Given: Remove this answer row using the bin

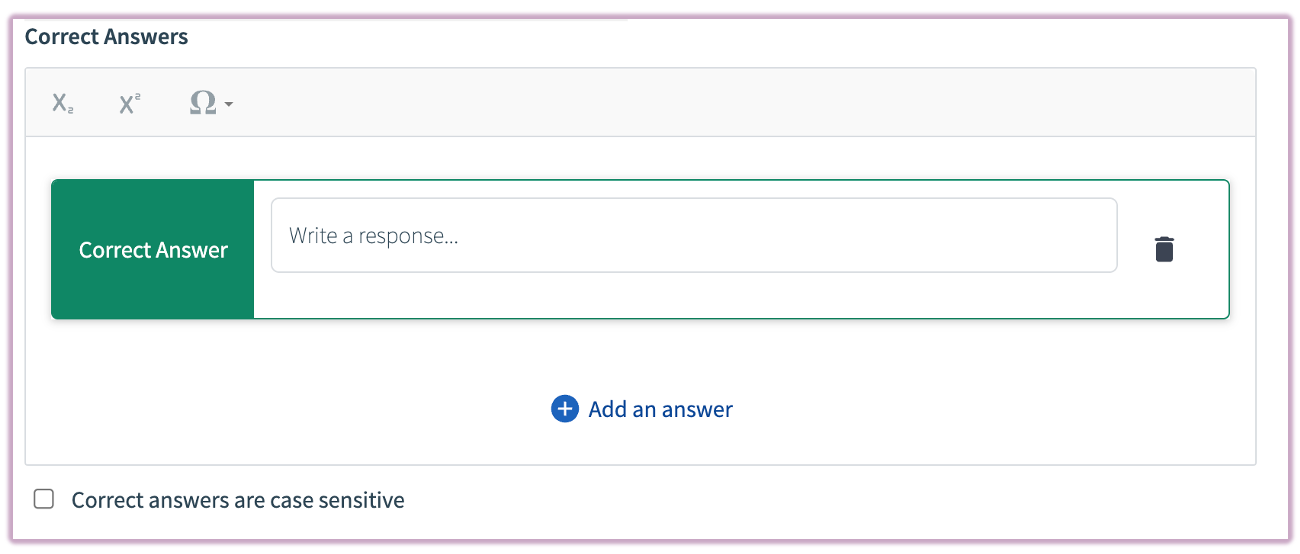Looking at the screenshot, I should pyautogui.click(x=1164, y=249).
